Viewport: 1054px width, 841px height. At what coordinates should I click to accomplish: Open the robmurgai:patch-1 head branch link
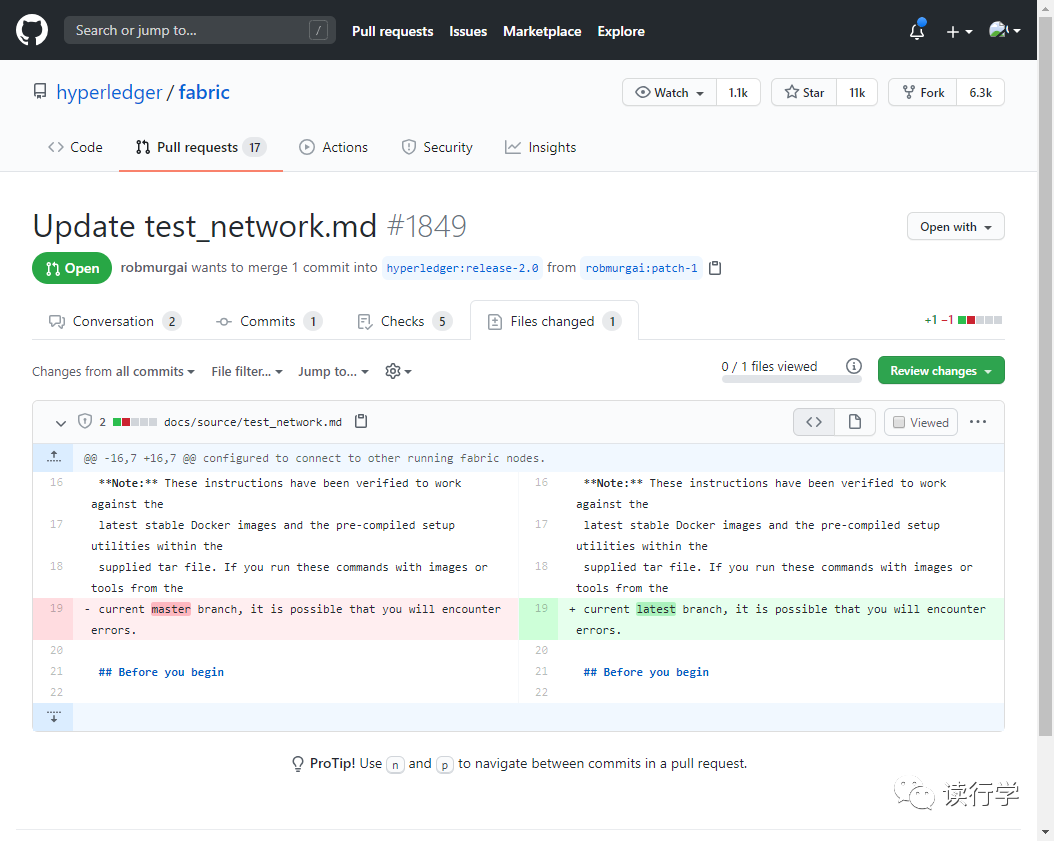point(641,268)
